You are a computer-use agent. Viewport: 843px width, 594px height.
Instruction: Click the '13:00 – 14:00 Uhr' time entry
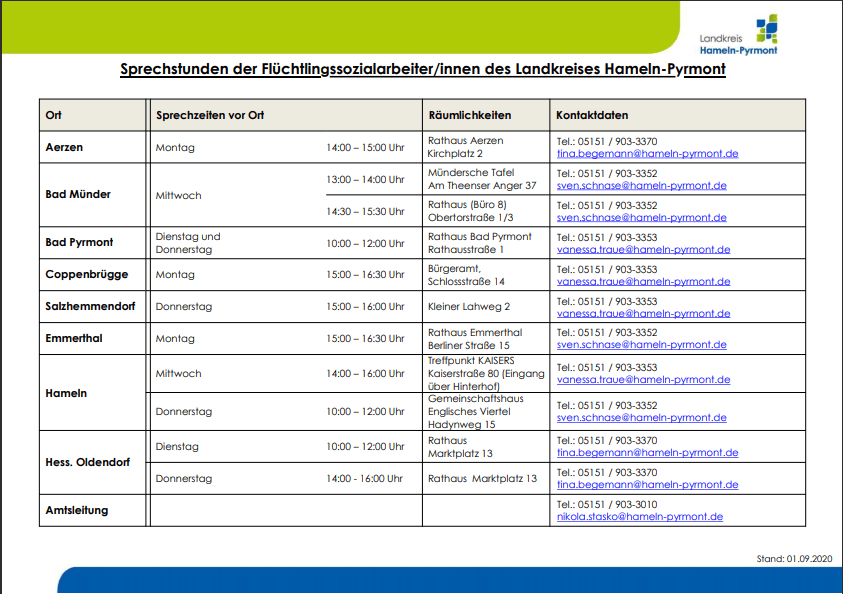coord(365,180)
